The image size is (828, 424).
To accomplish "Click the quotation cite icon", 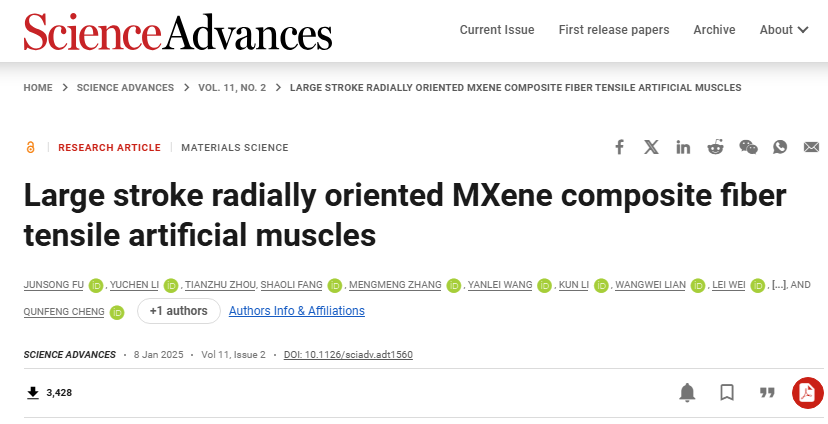I will coord(767,392).
